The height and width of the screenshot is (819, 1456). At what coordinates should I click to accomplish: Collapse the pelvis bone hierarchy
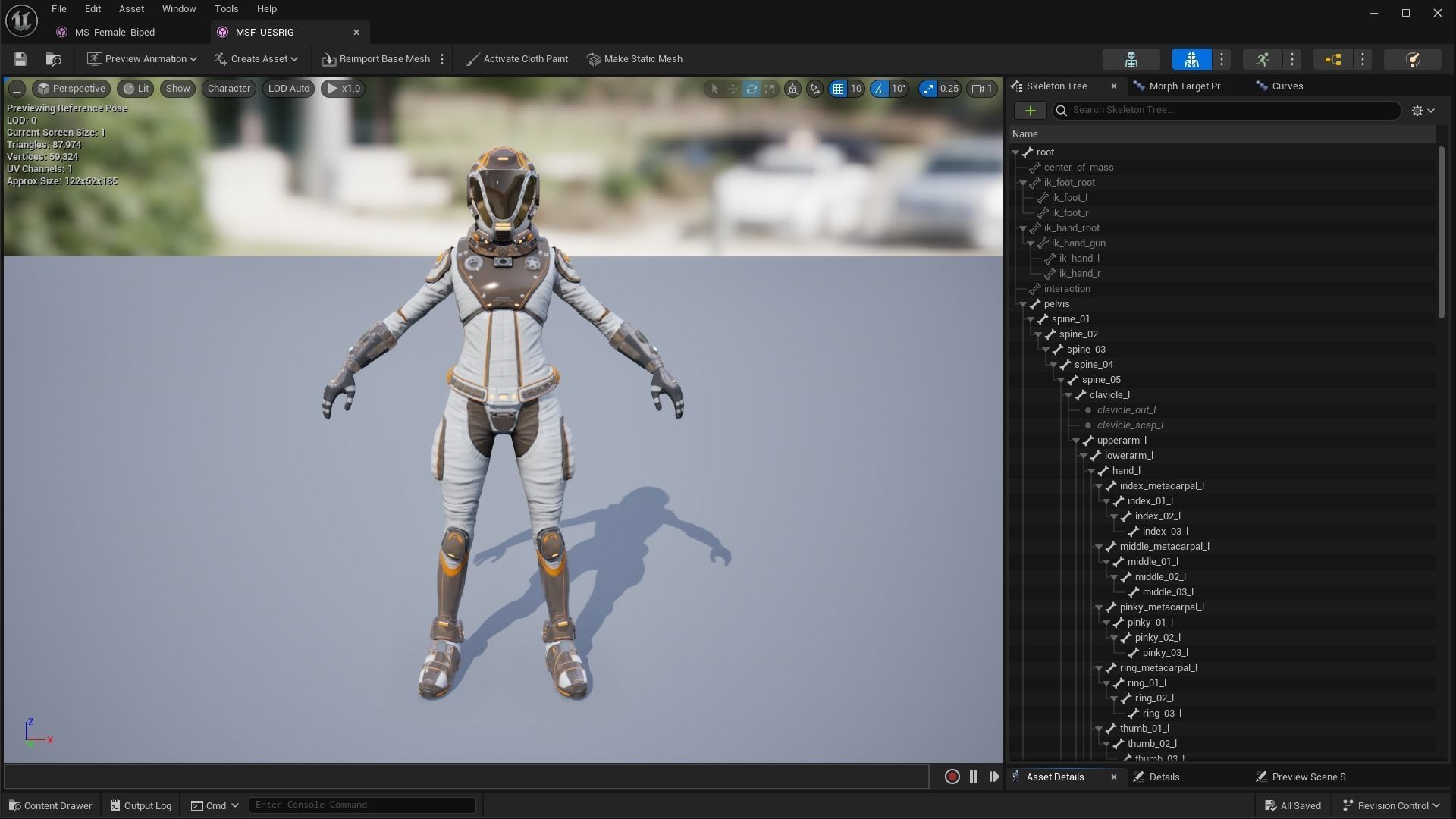(1022, 304)
